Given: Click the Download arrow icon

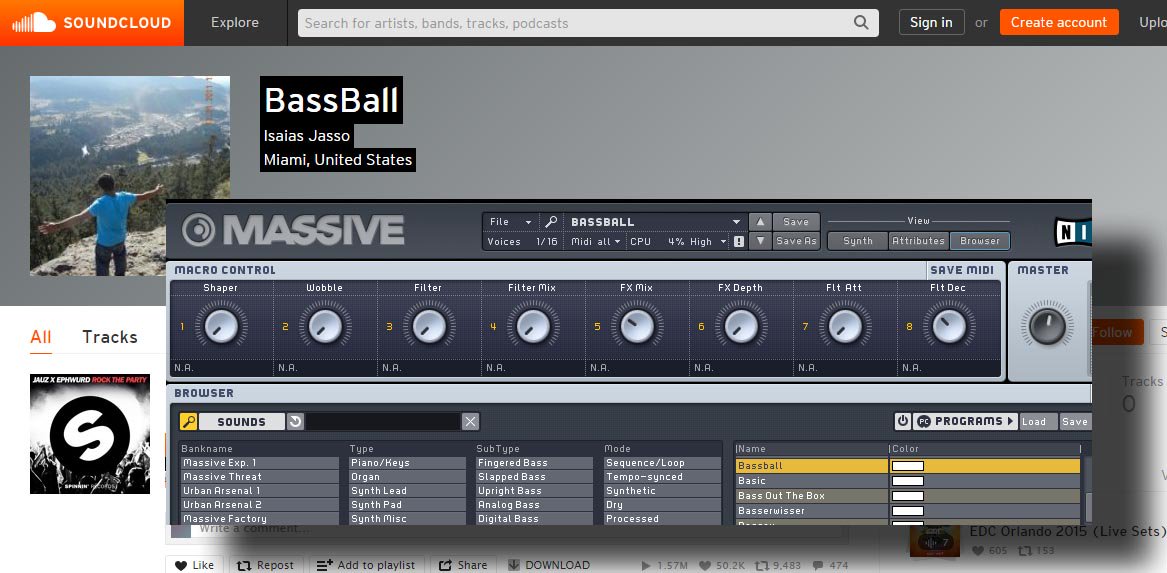Looking at the screenshot, I should [514, 566].
